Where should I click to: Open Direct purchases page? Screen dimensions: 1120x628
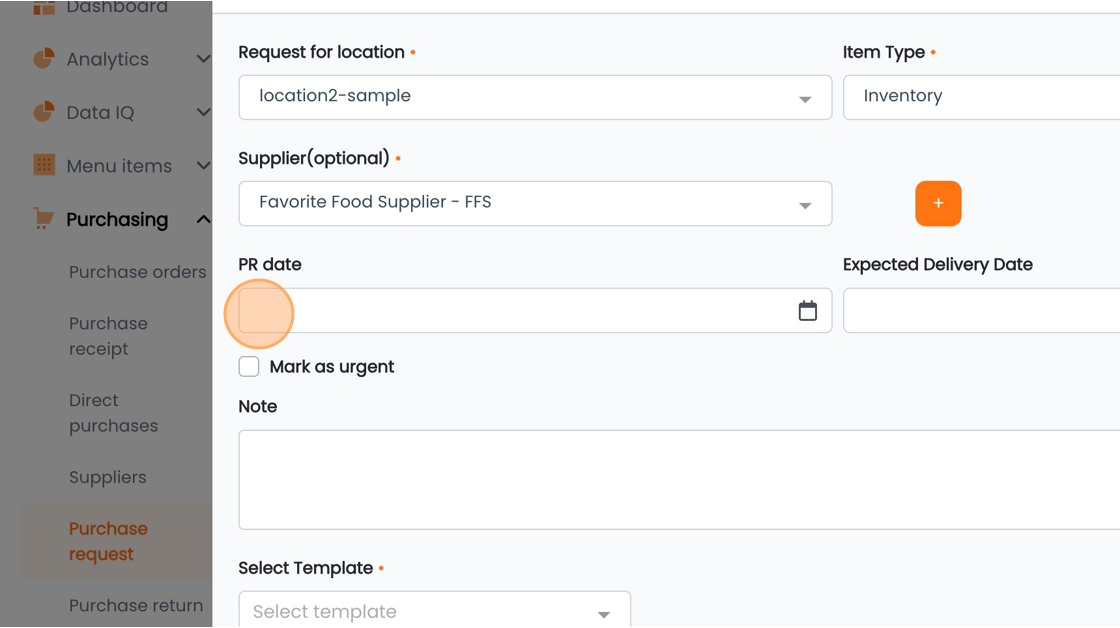(113, 413)
